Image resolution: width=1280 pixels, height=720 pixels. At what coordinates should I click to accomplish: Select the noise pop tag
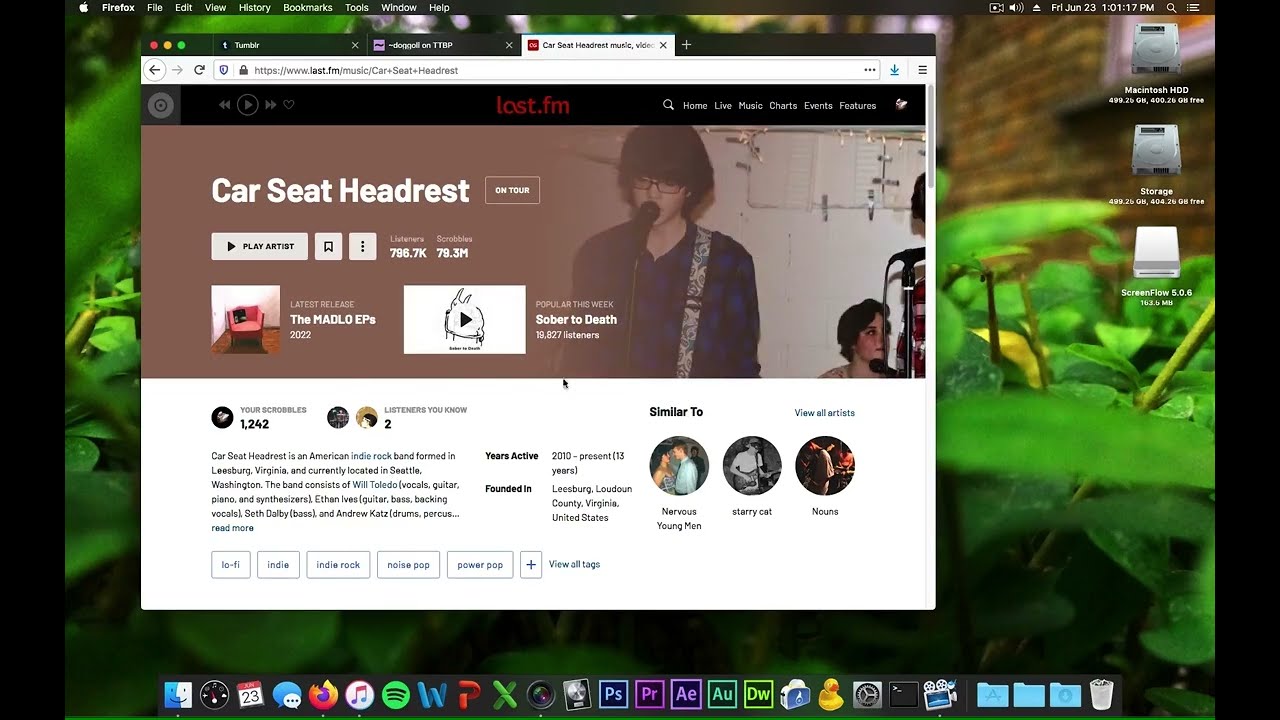(408, 564)
